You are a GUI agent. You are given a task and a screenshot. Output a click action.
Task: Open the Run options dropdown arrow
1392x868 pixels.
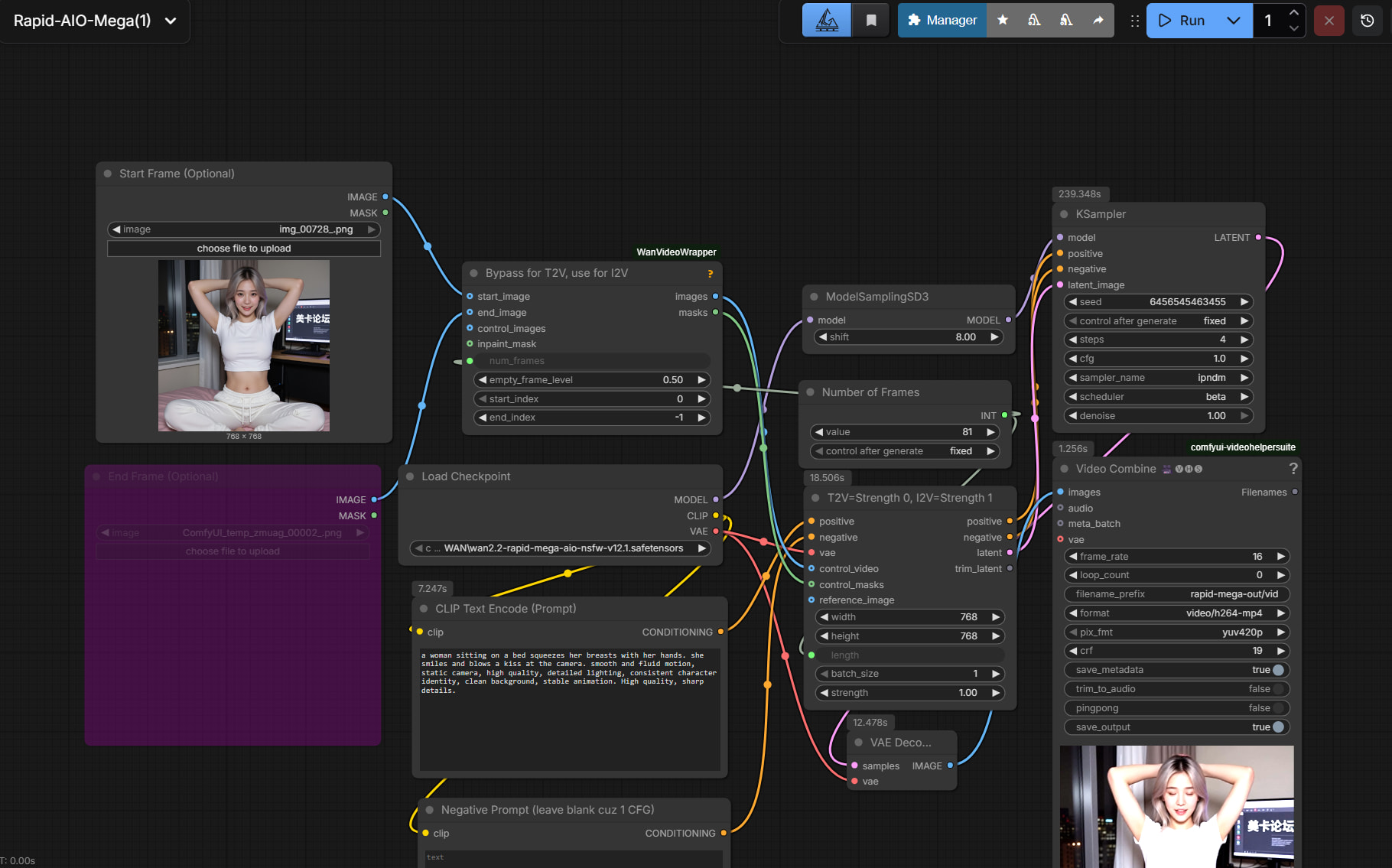[1233, 21]
